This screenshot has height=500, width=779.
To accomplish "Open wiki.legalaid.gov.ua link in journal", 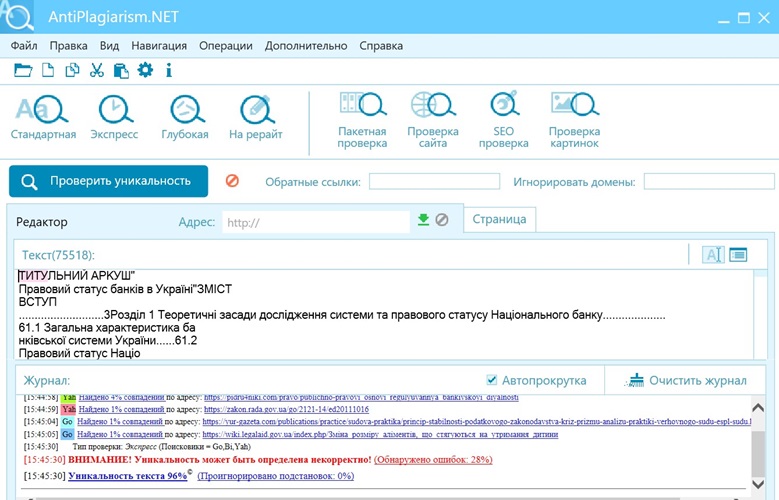I will 380,434.
